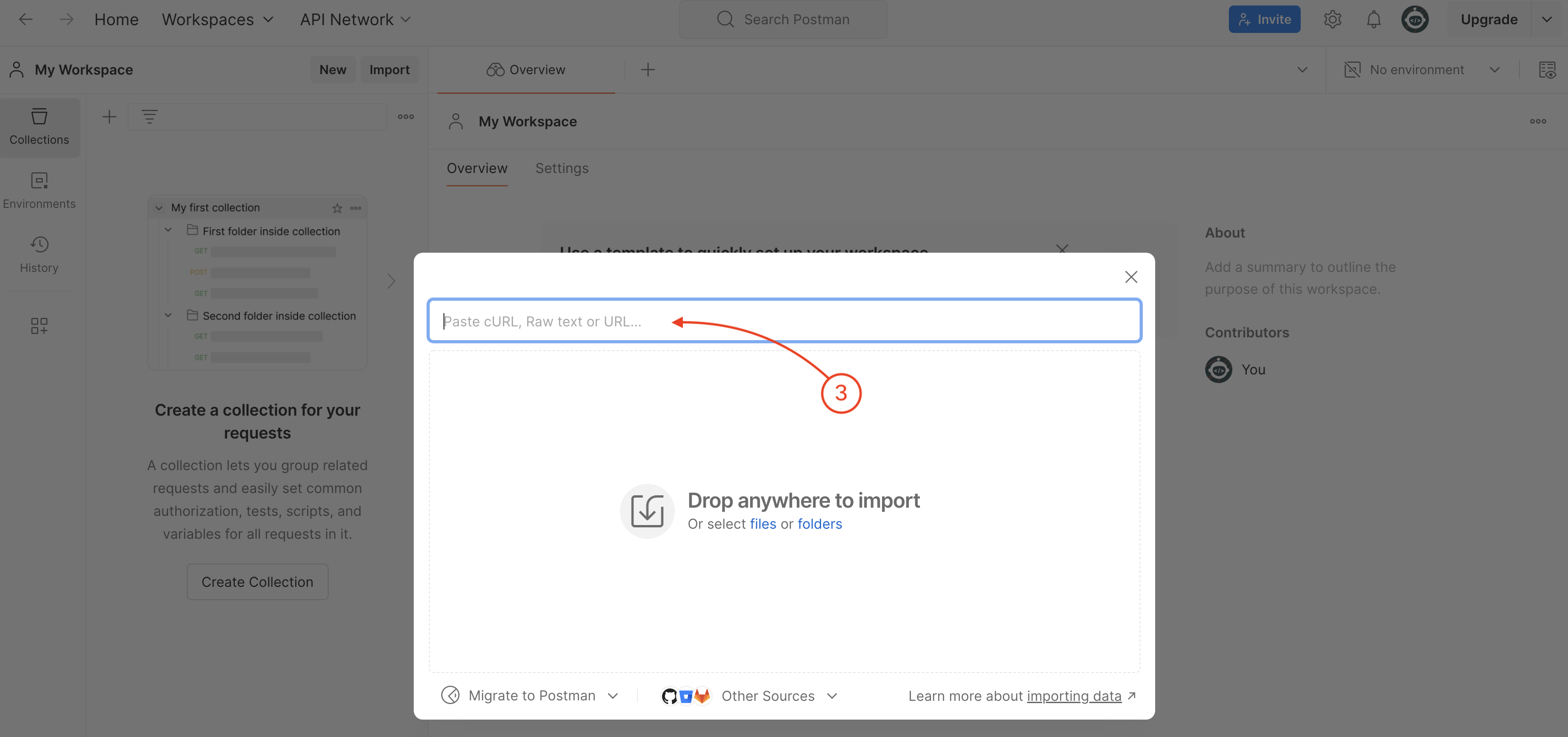Star My first collection
Image resolution: width=1568 pixels, height=737 pixels.
337,208
